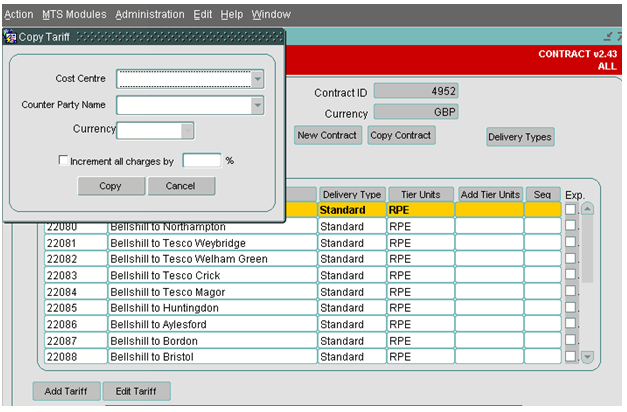The height and width of the screenshot is (412, 627).
Task: Click tariff ID cell 22081
Action: point(76,243)
